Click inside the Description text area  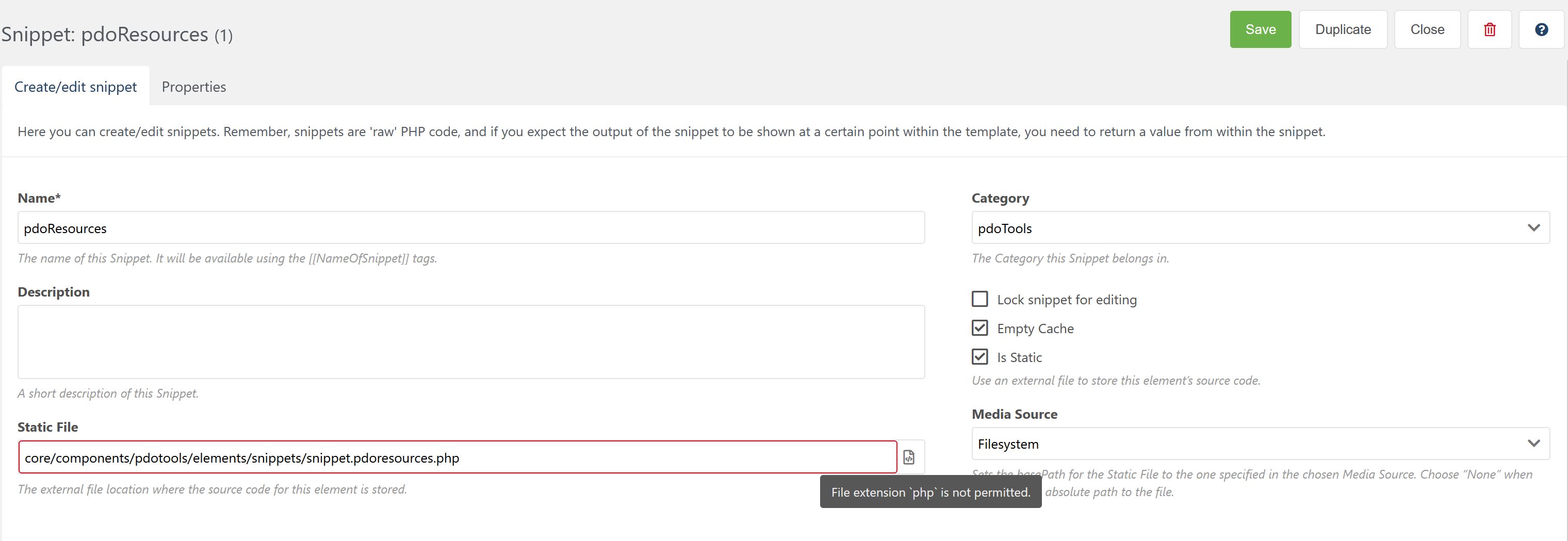coord(471,342)
